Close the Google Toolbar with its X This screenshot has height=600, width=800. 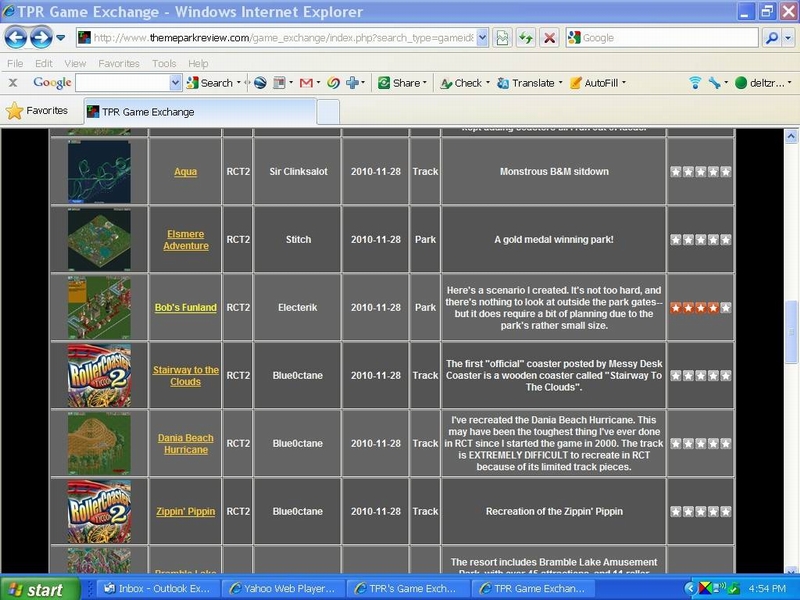click(x=13, y=83)
